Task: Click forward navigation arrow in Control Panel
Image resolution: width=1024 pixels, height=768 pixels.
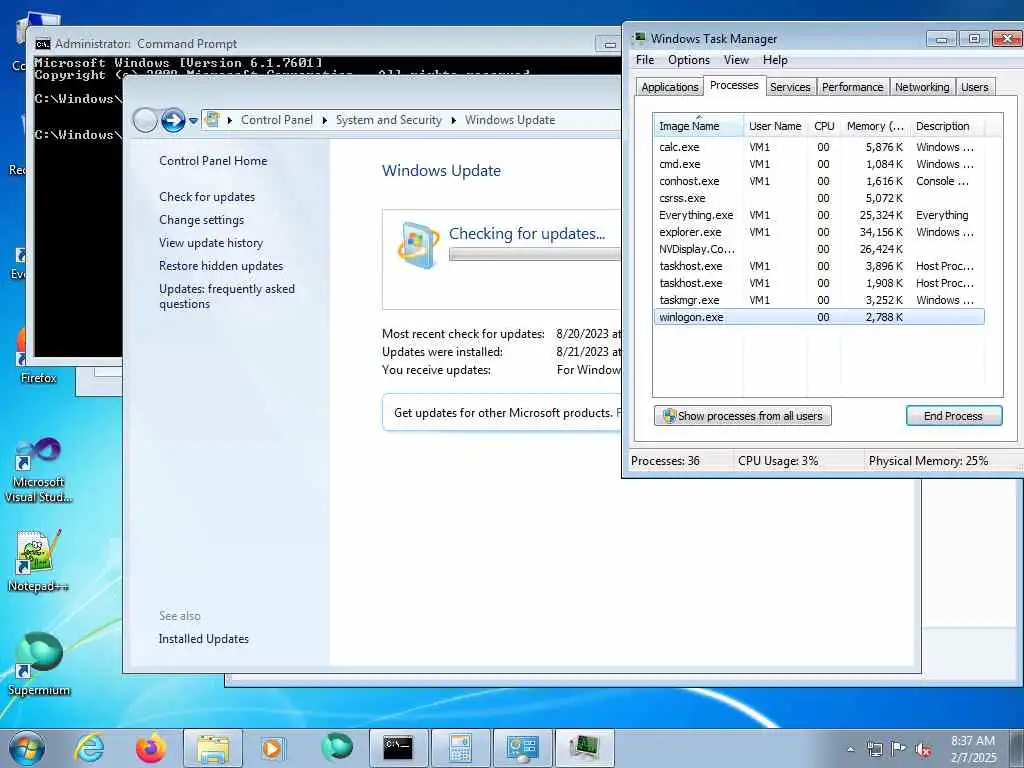Action: pos(173,120)
